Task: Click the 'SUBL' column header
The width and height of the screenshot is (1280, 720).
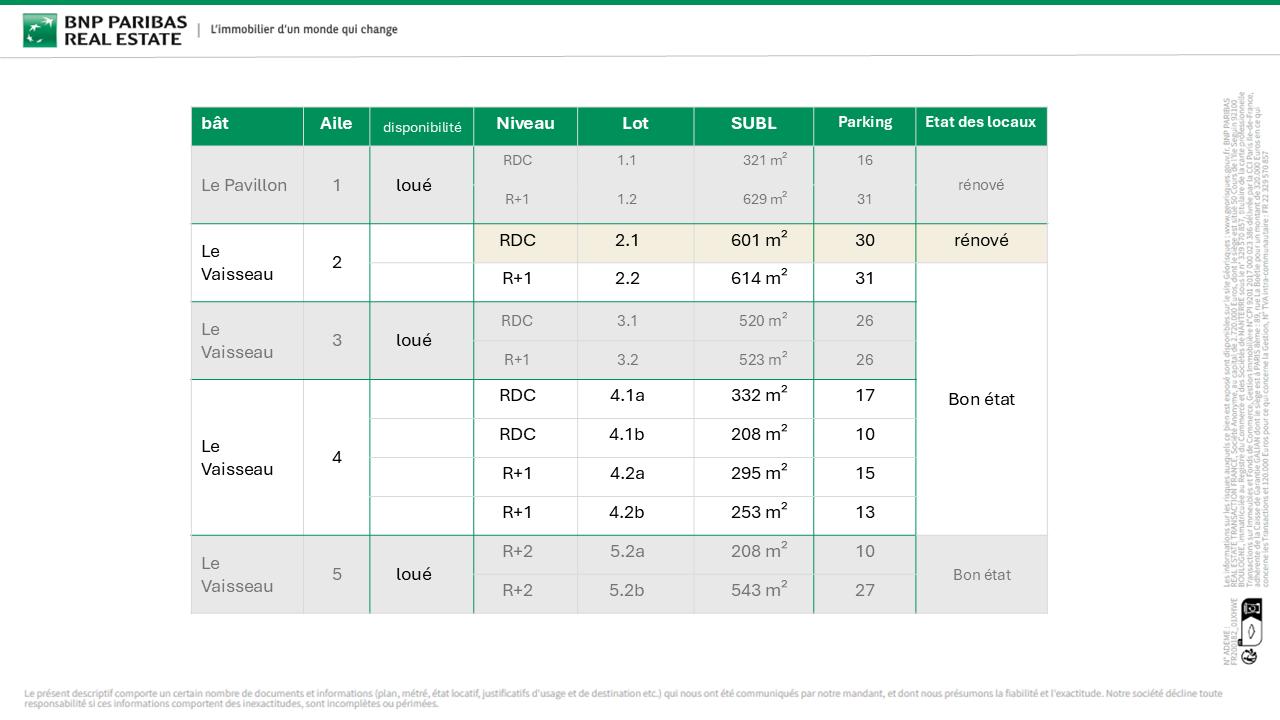Action: pos(753,127)
